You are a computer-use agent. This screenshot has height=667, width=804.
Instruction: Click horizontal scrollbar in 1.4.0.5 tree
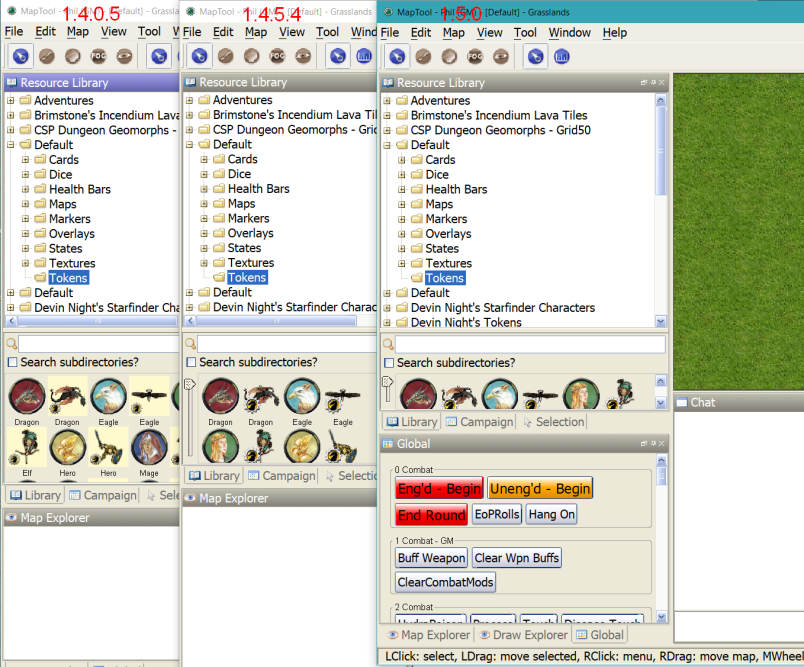(x=97, y=321)
